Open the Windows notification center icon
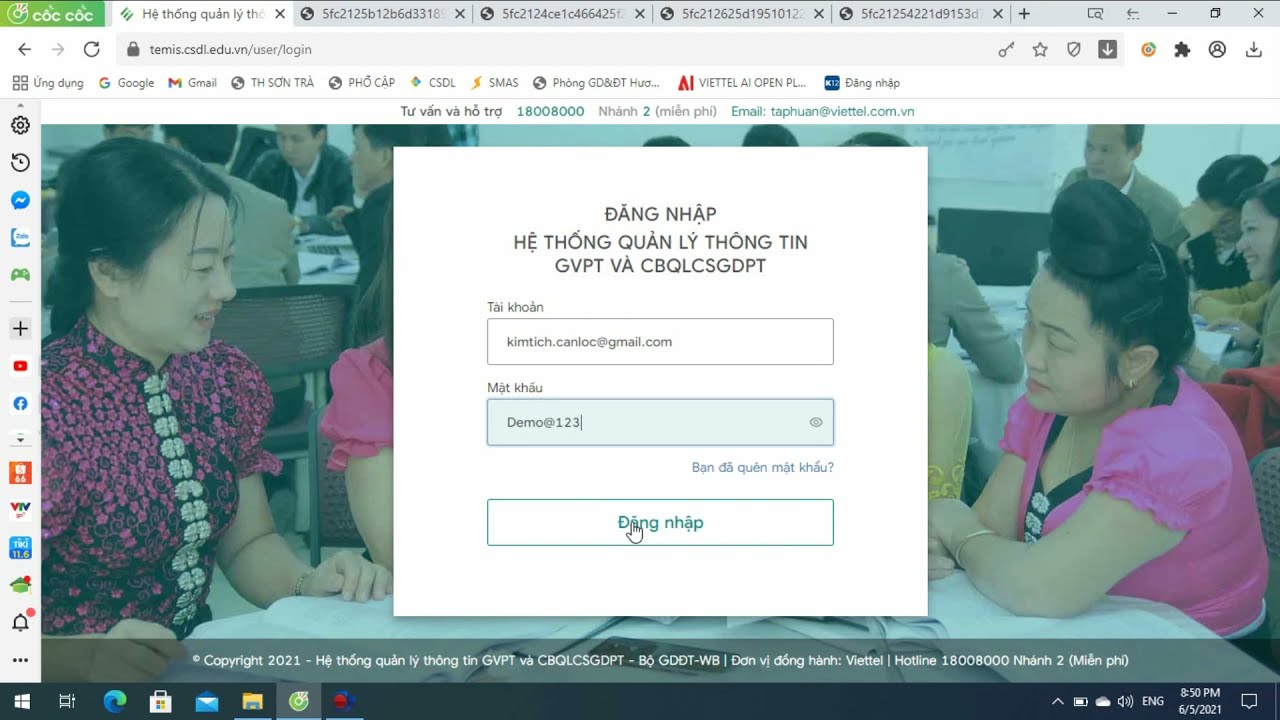1280x720 pixels. [x=1249, y=701]
